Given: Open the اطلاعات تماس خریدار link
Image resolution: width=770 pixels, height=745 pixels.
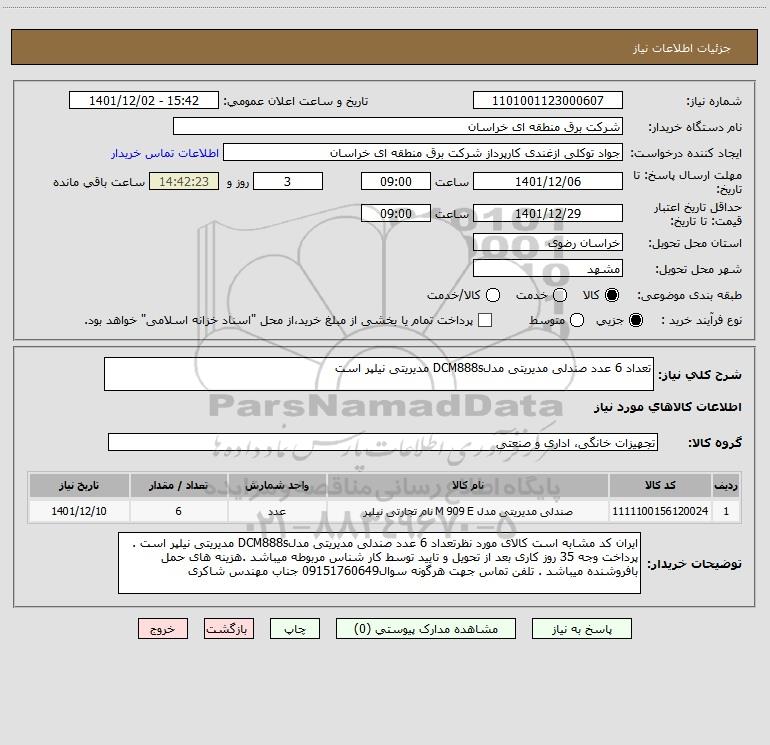Looking at the screenshot, I should click(x=165, y=153).
